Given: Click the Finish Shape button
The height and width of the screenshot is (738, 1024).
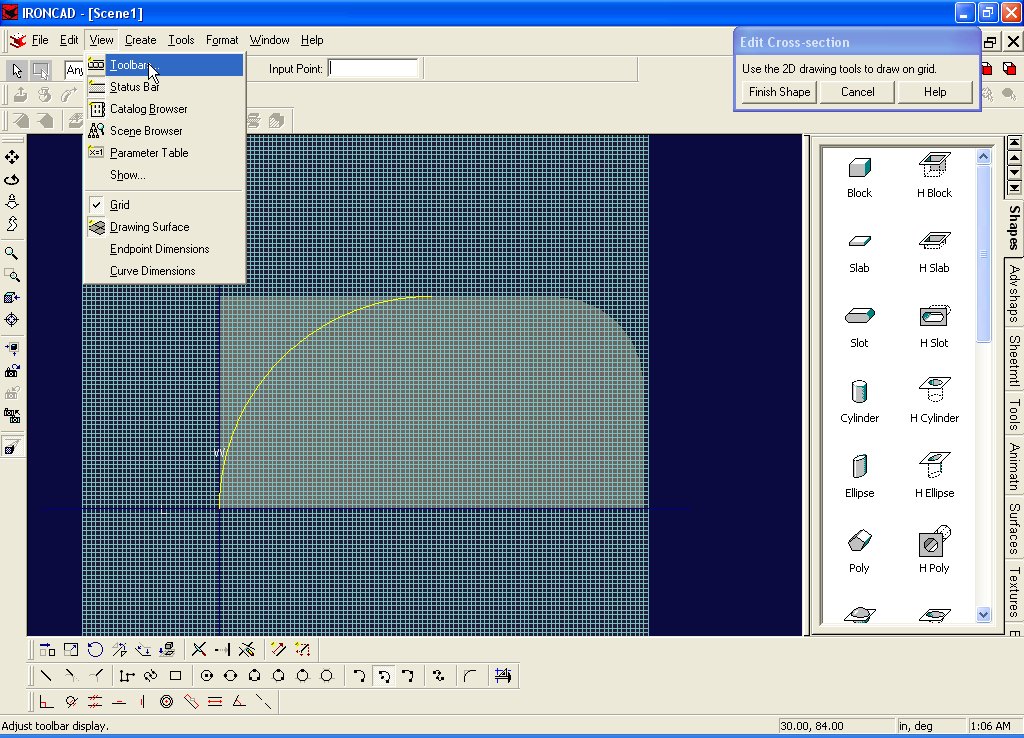Looking at the screenshot, I should click(x=779, y=92).
